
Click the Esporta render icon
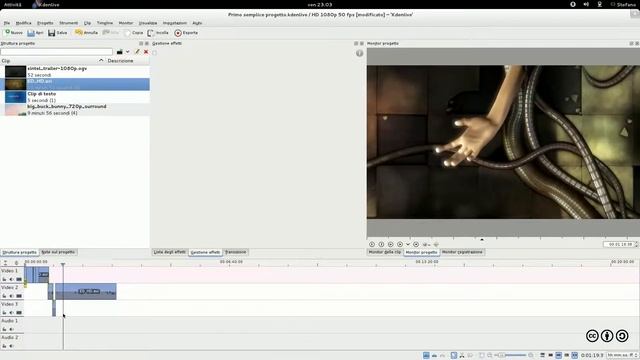point(178,33)
